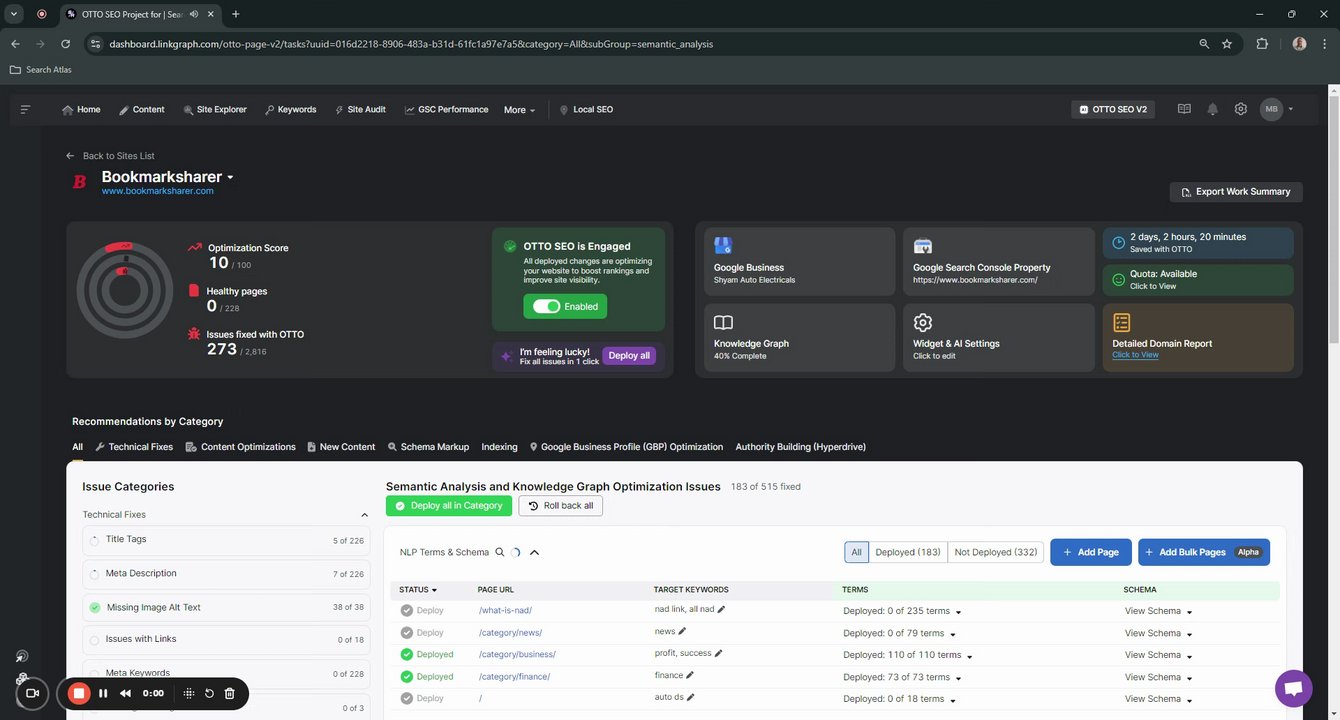Click the Export Work Summary button
The image size is (1340, 720).
[x=1236, y=192]
